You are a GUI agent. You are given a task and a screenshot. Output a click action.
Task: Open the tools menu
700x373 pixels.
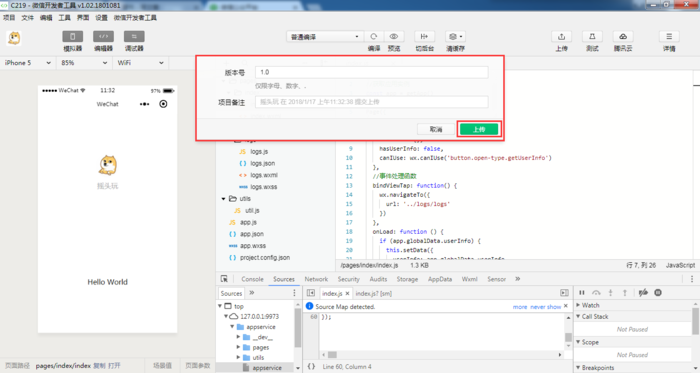(64, 18)
